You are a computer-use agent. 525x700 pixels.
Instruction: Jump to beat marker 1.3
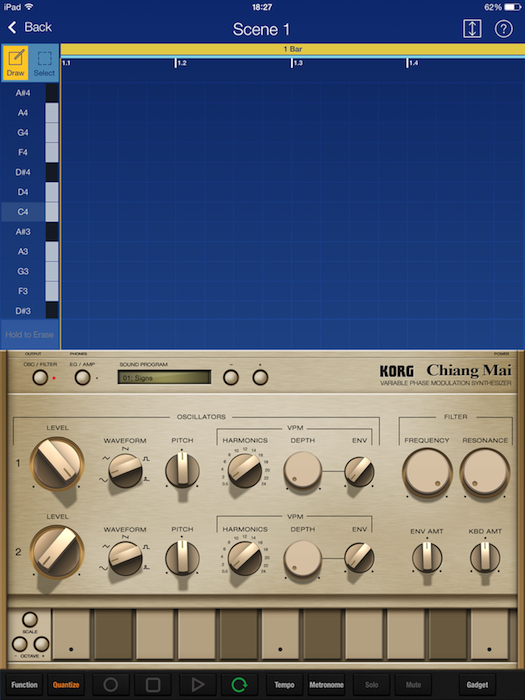pos(297,63)
